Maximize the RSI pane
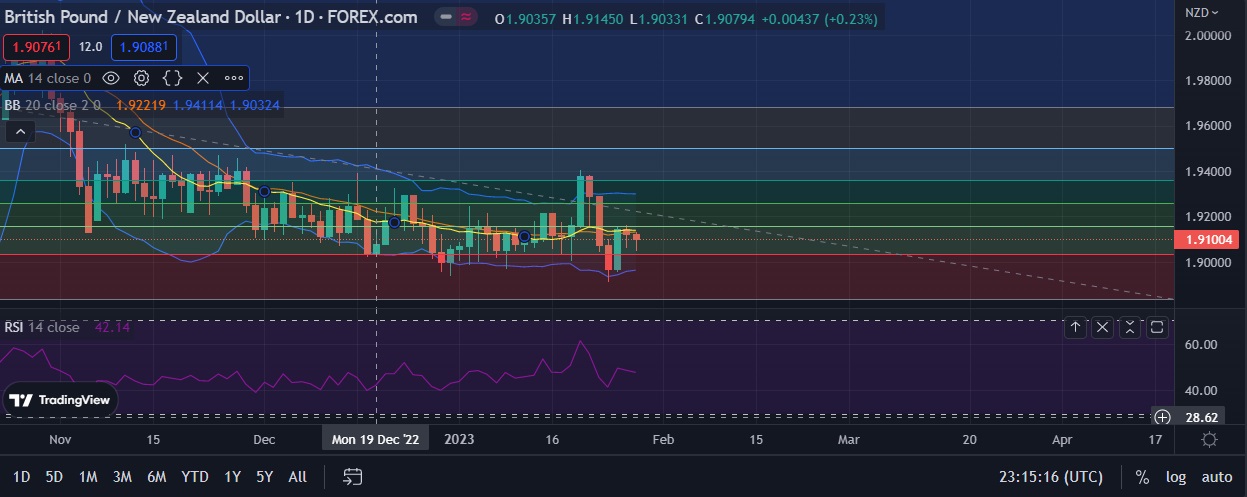Image resolution: width=1247 pixels, height=497 pixels. click(1157, 327)
